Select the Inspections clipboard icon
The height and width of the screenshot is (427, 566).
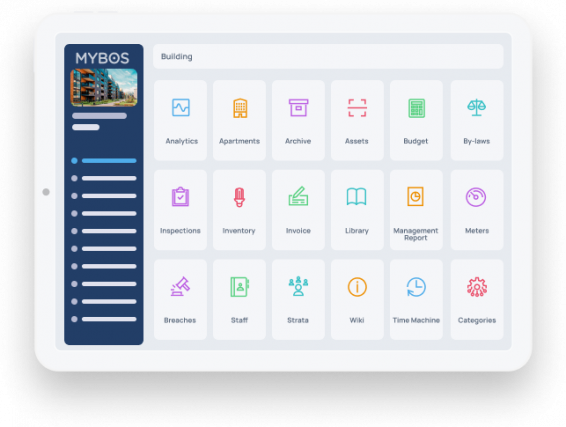click(x=180, y=197)
